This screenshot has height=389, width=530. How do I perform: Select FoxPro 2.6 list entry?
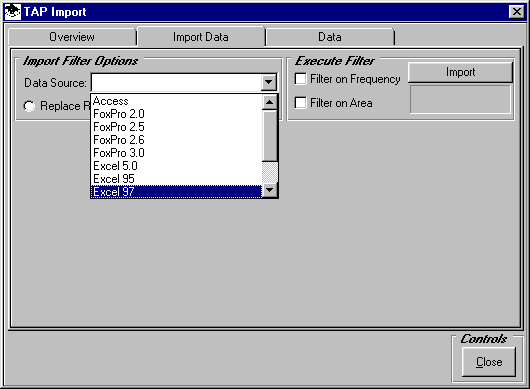tap(176, 140)
